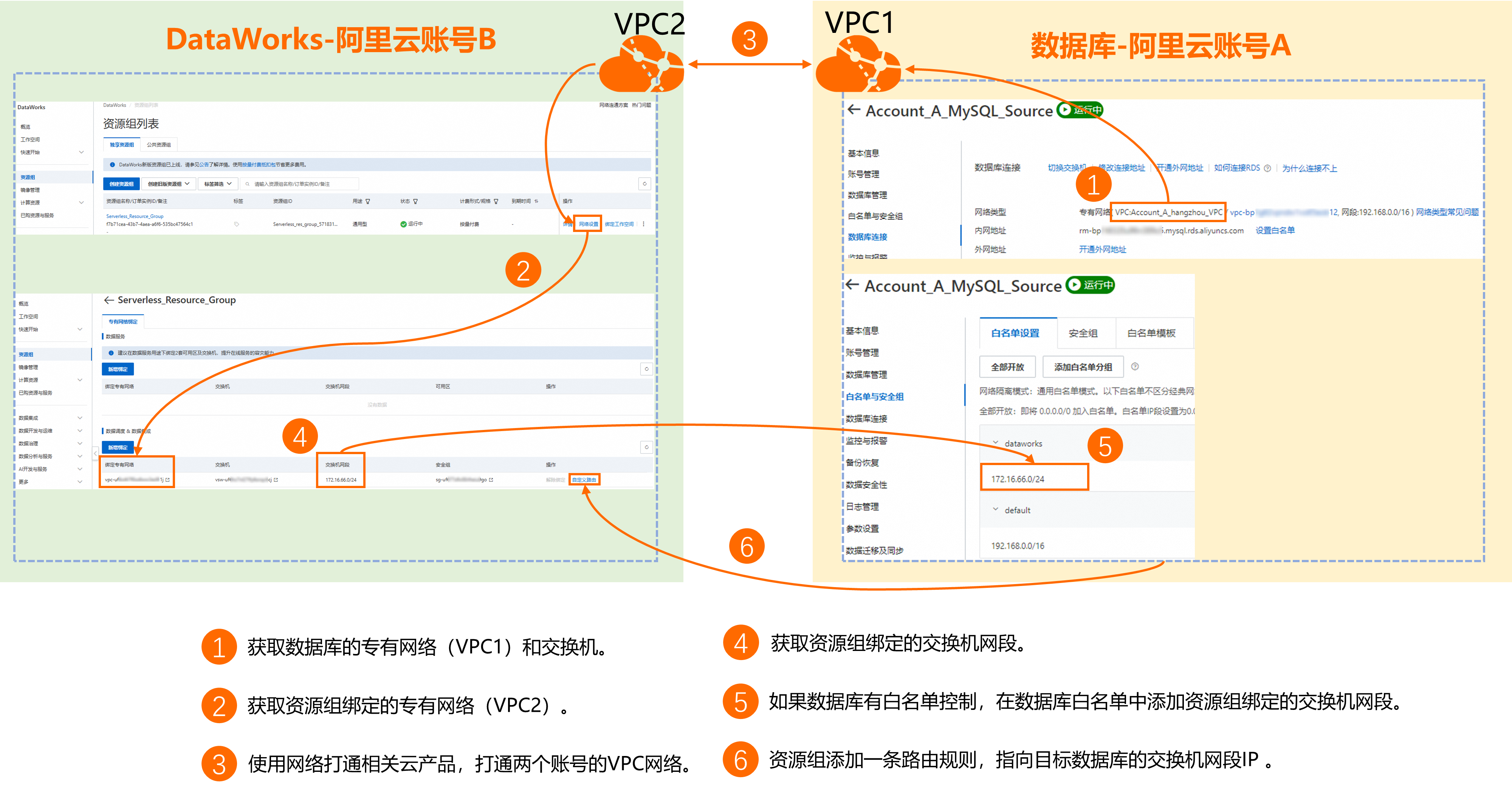Collapse default whitelist group
The image size is (1512, 807).
coord(996,510)
